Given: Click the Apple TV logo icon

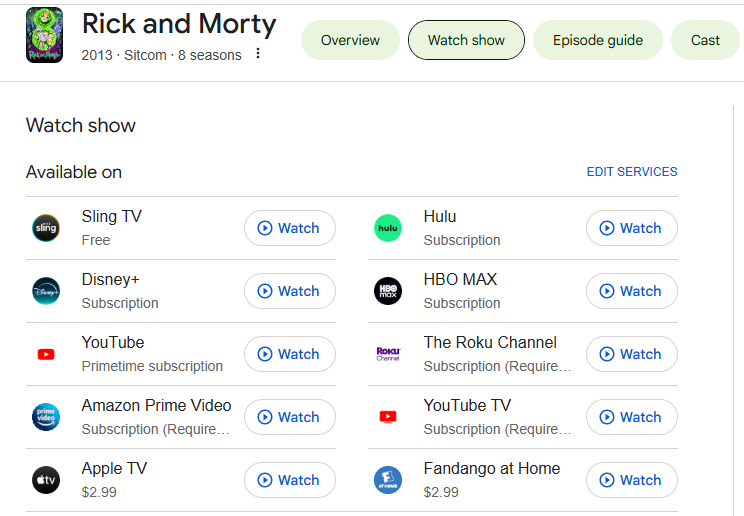Looking at the screenshot, I should pyautogui.click(x=46, y=480).
